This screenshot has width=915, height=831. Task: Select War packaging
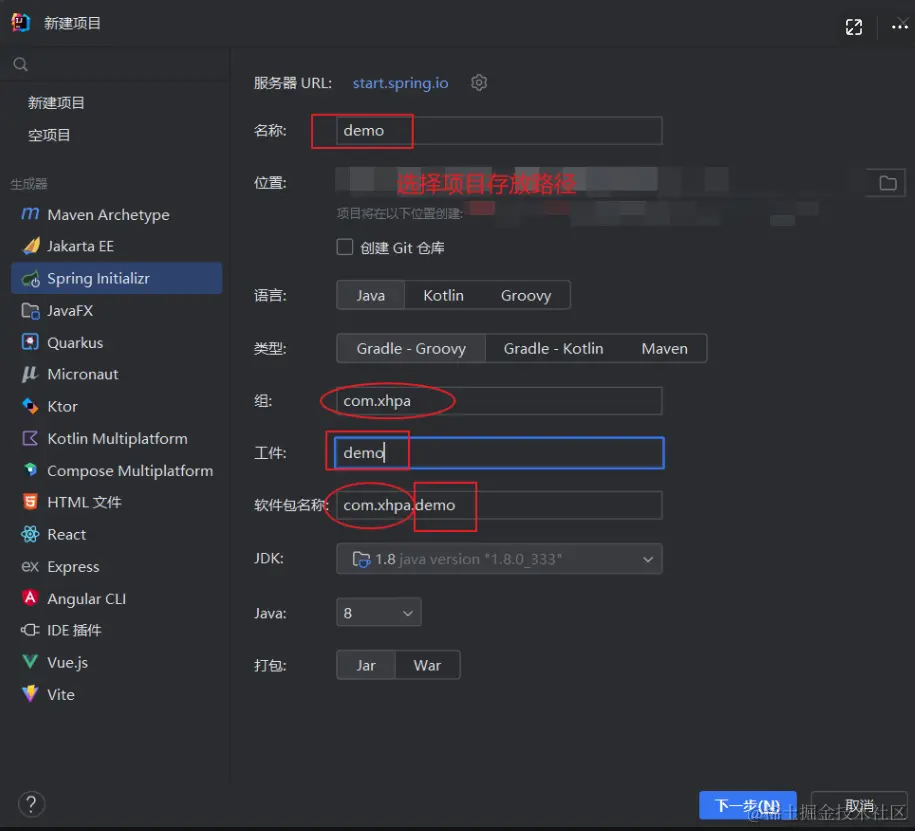point(427,665)
